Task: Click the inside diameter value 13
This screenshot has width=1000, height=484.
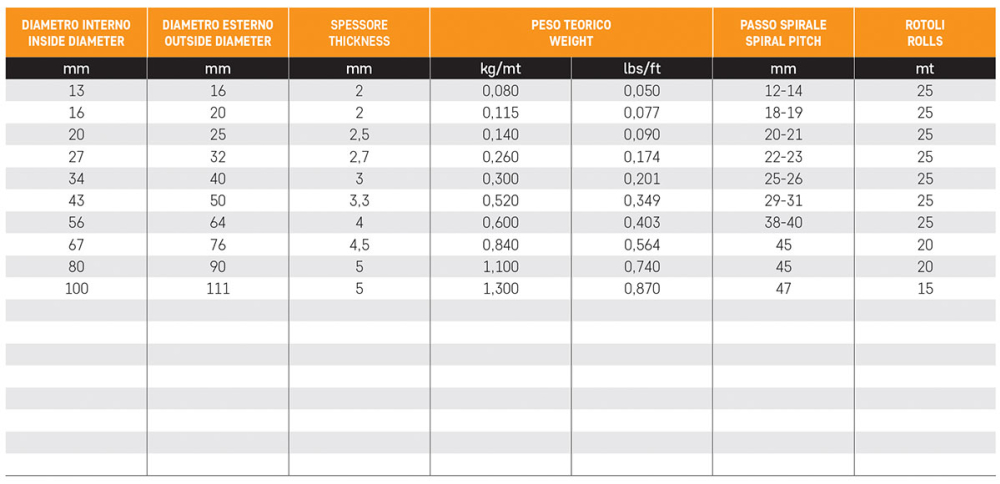Action: tap(77, 91)
